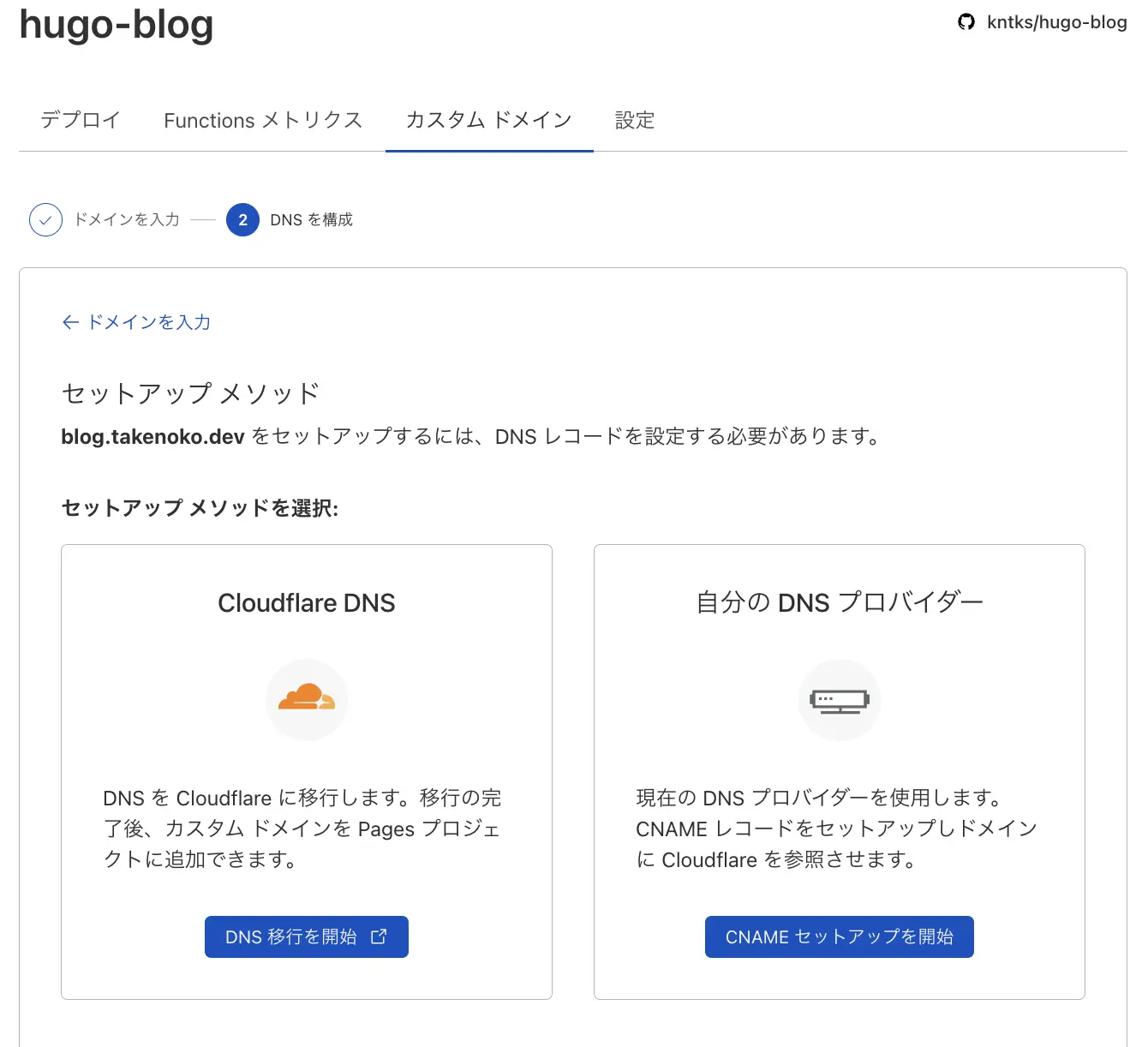The image size is (1148, 1047).
Task: Click the DNS provider server icon
Action: (x=839, y=700)
